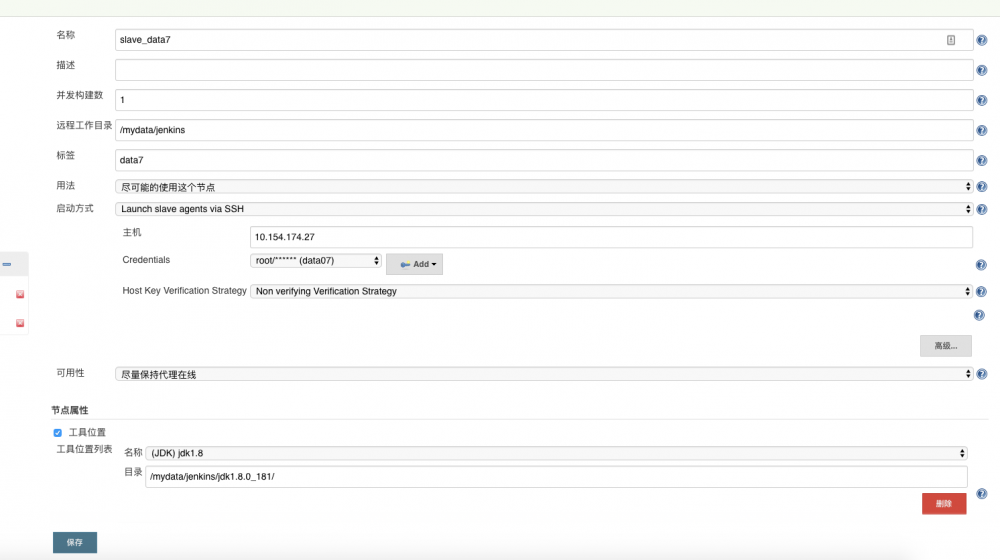Click the red 删除 button

[x=944, y=504]
